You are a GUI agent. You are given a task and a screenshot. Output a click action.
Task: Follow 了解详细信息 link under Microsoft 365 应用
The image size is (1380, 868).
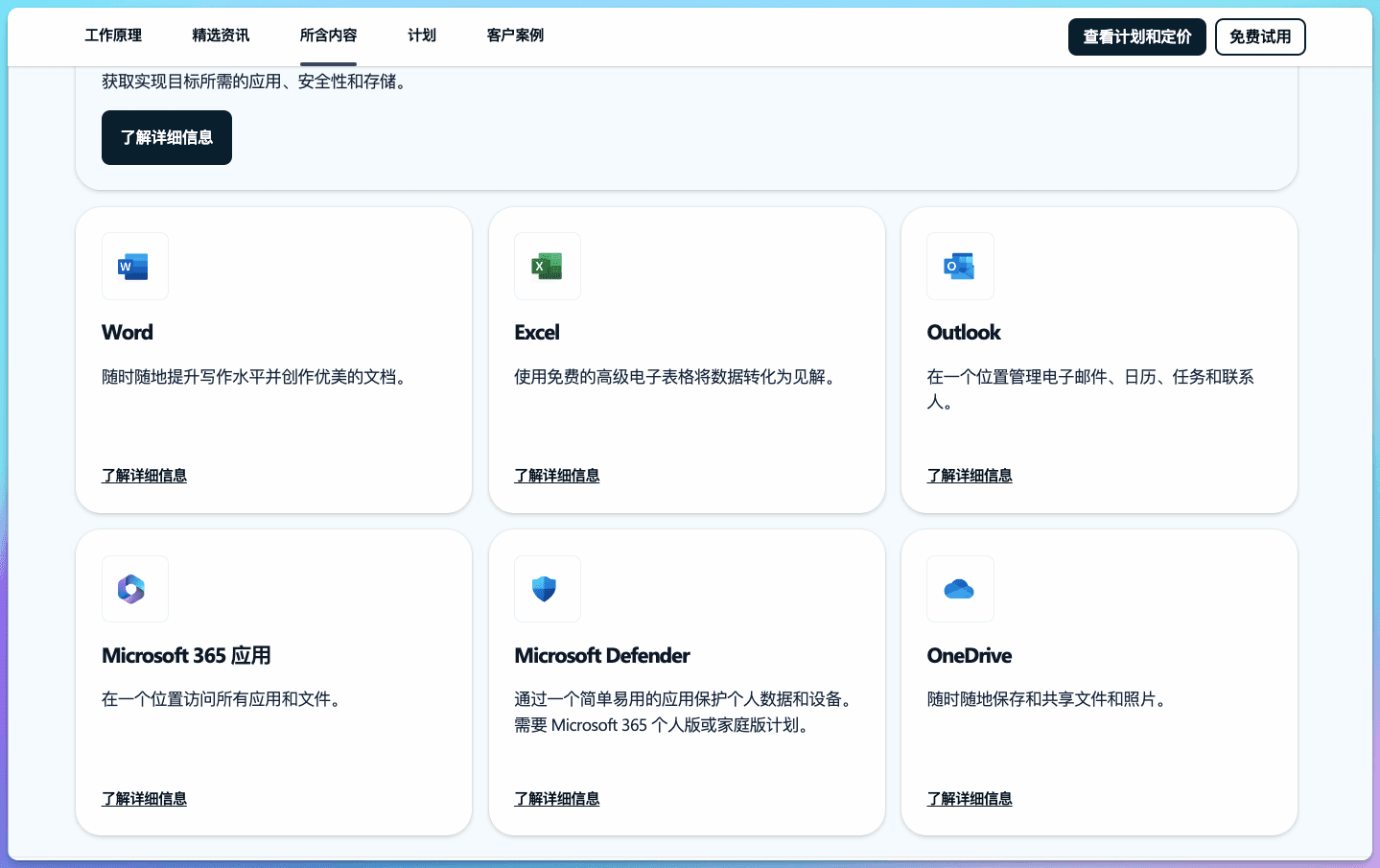tap(145, 799)
